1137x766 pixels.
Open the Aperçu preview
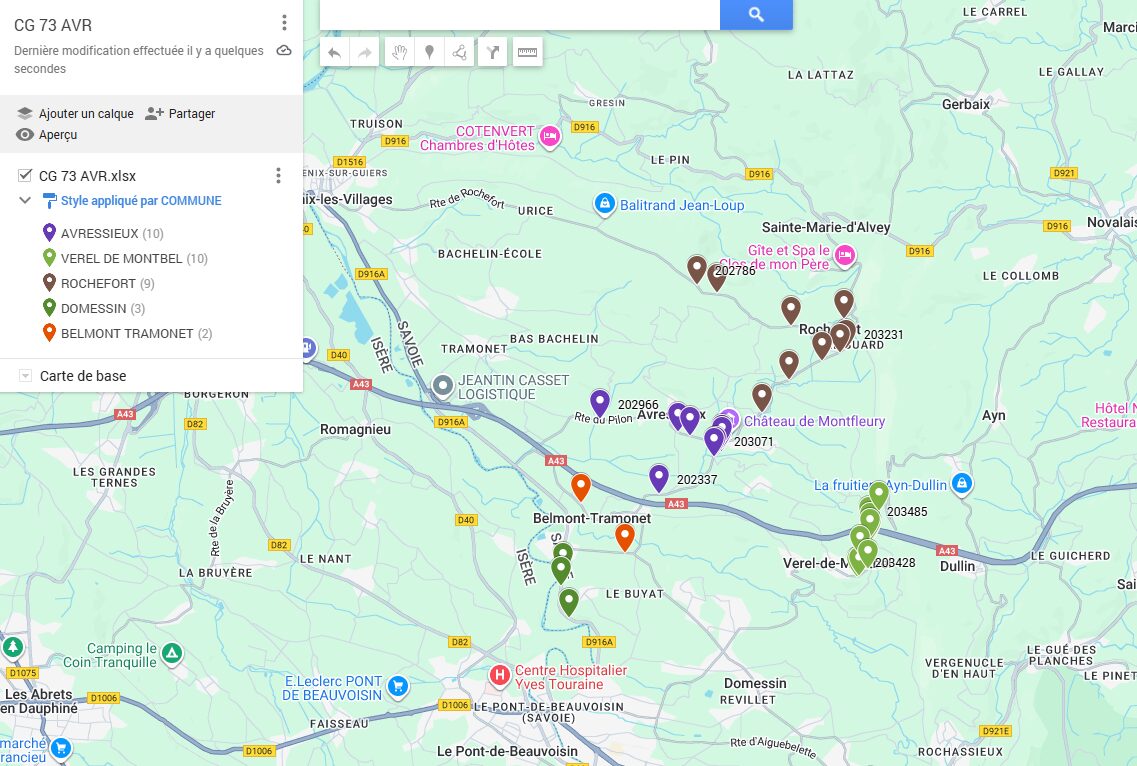coord(47,135)
